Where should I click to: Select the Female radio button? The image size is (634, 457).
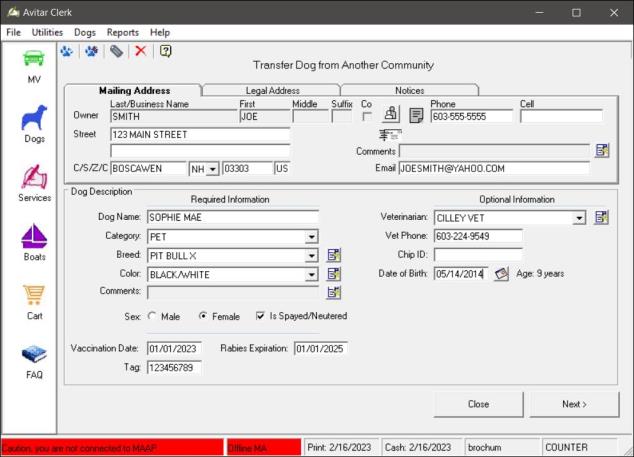(x=203, y=316)
